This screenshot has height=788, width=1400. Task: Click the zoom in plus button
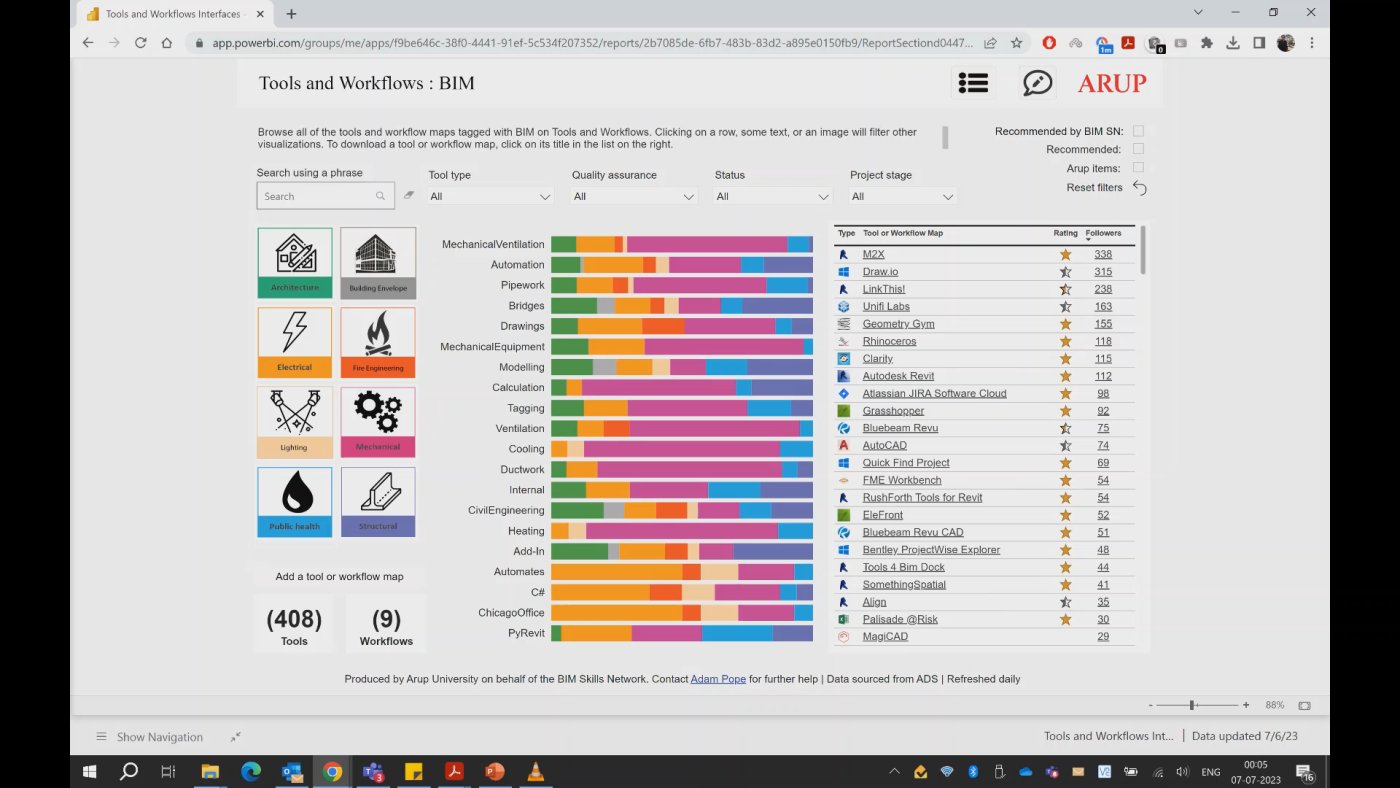[x=1246, y=705]
